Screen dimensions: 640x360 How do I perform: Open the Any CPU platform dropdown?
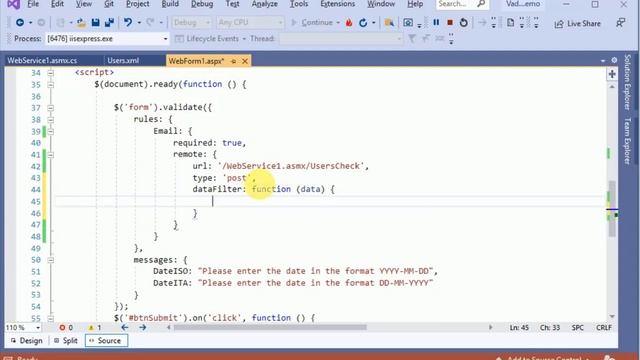(250, 22)
